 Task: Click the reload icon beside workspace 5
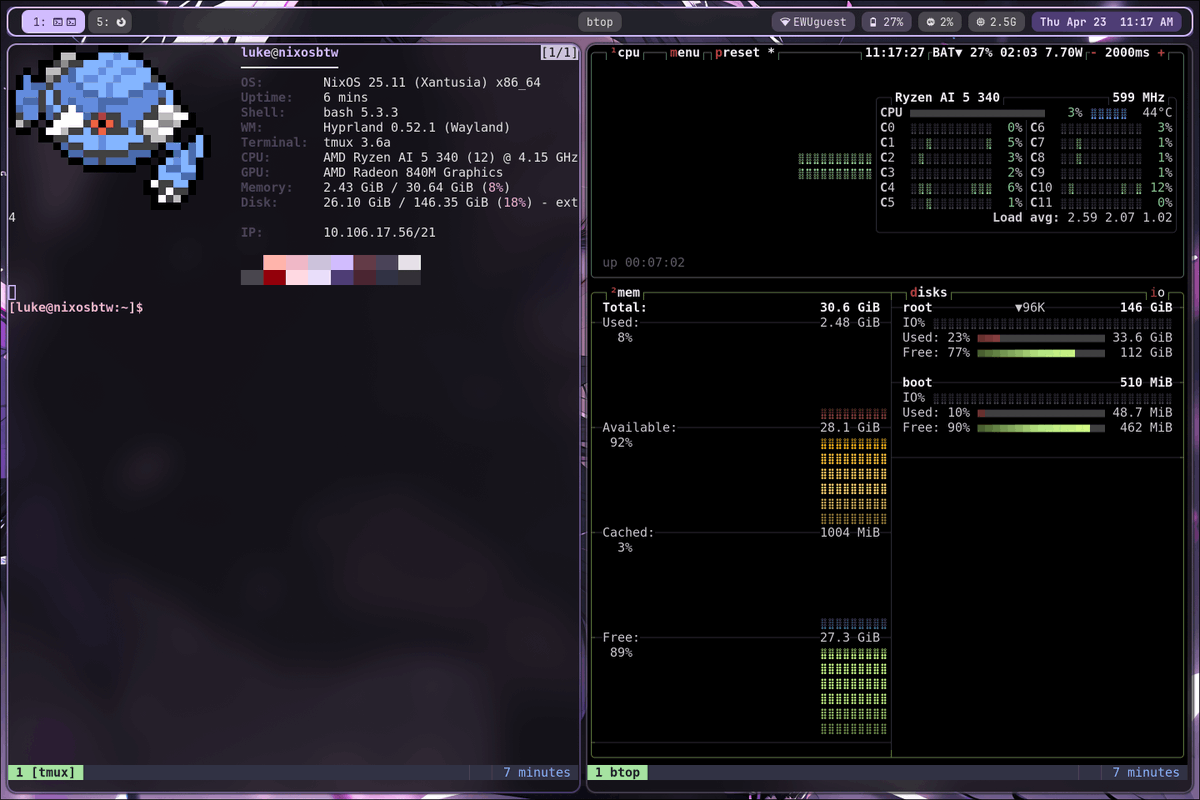(x=122, y=21)
